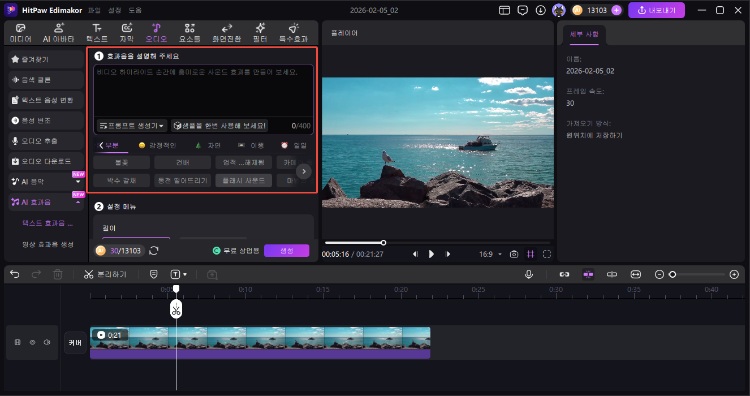Take a snapshot with camera icon
The image size is (750, 396).
tap(514, 254)
